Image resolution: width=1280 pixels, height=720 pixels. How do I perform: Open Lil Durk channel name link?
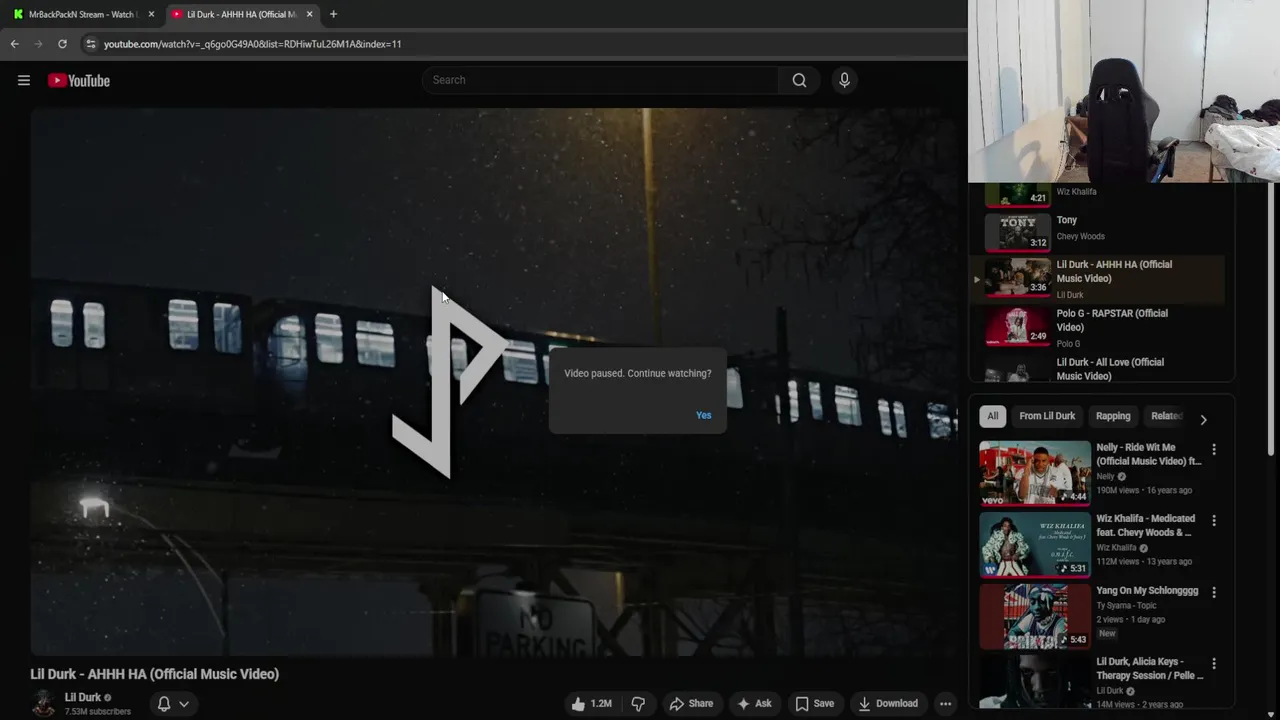point(83,697)
